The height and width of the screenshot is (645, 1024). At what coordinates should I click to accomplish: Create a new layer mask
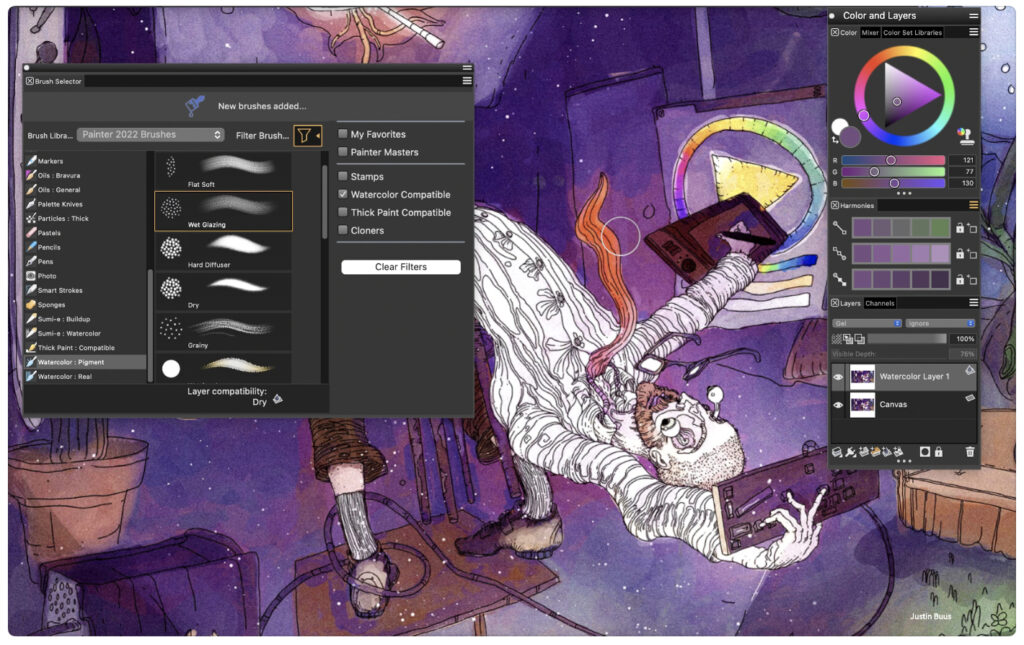(925, 452)
